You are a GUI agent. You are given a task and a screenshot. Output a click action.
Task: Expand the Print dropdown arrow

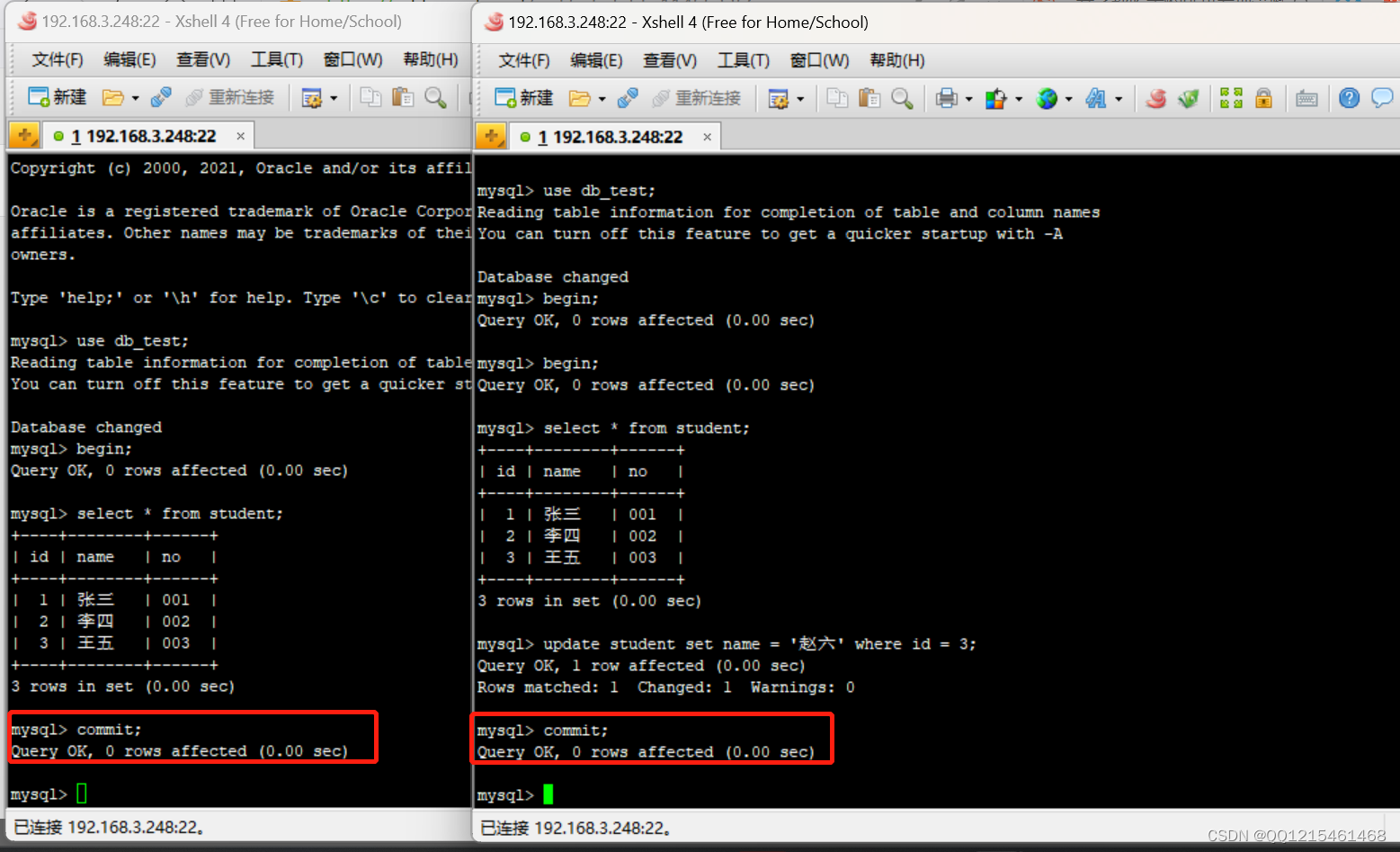(968, 99)
